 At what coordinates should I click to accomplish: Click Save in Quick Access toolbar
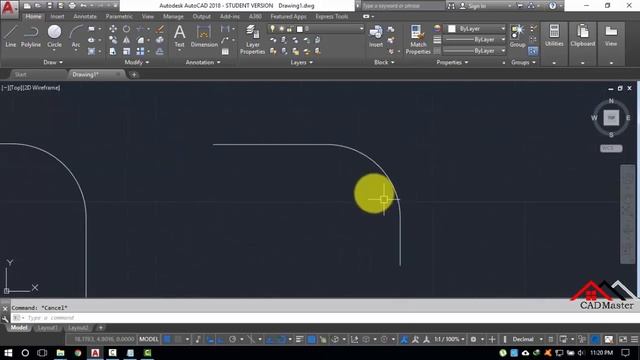[49, 6]
